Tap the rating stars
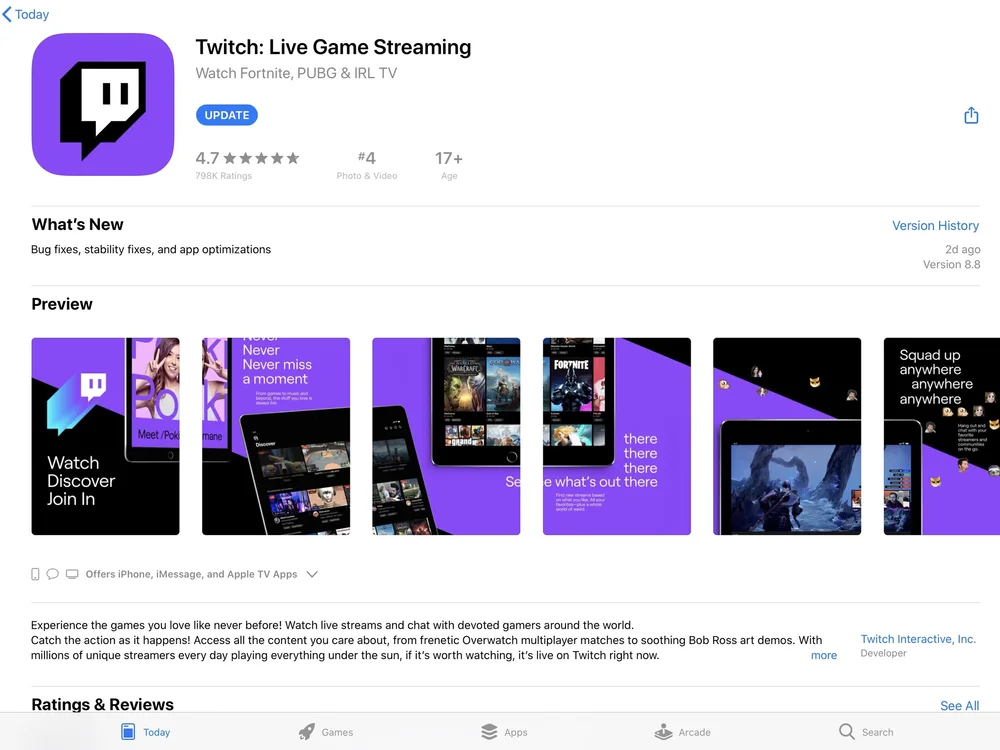Viewport: 1000px width, 750px height. (261, 158)
